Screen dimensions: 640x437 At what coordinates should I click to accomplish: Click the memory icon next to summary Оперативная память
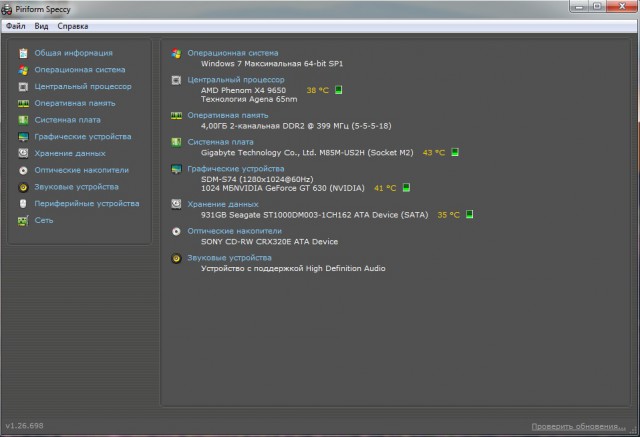(x=176, y=115)
